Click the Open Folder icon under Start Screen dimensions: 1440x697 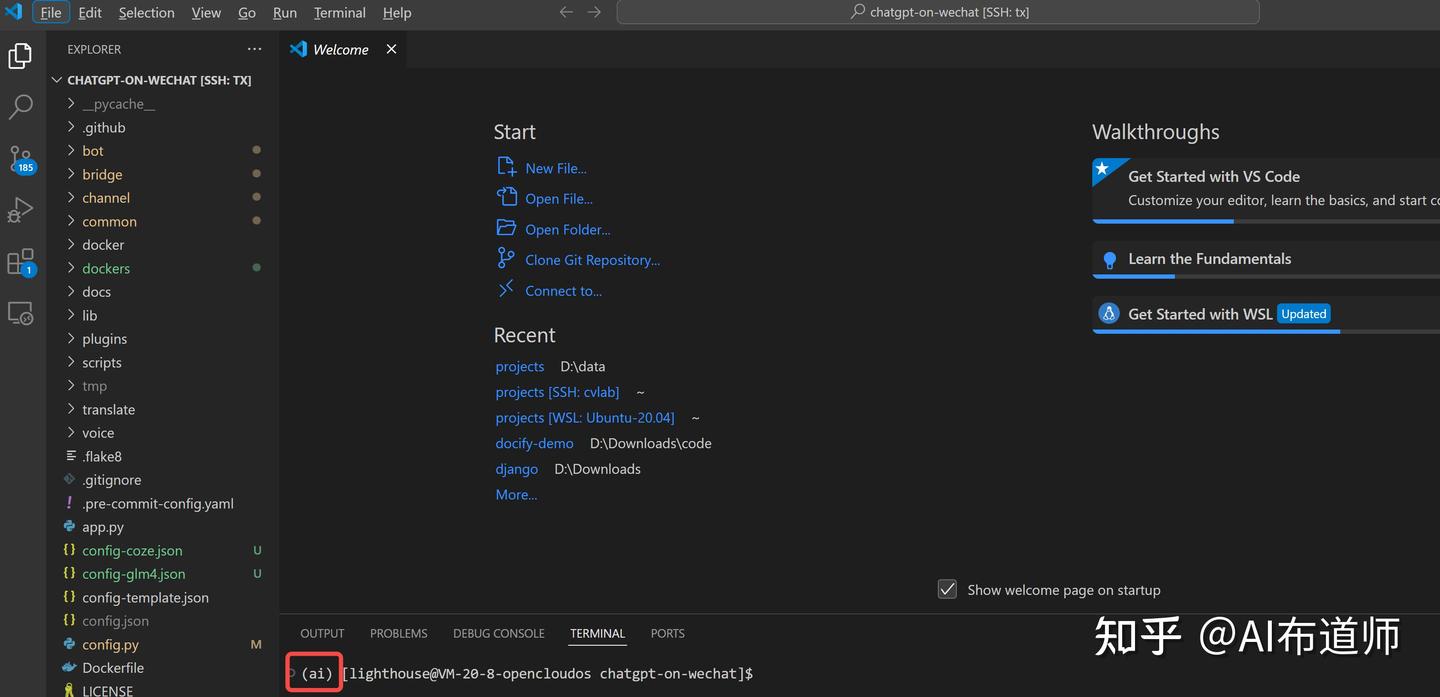(x=507, y=228)
